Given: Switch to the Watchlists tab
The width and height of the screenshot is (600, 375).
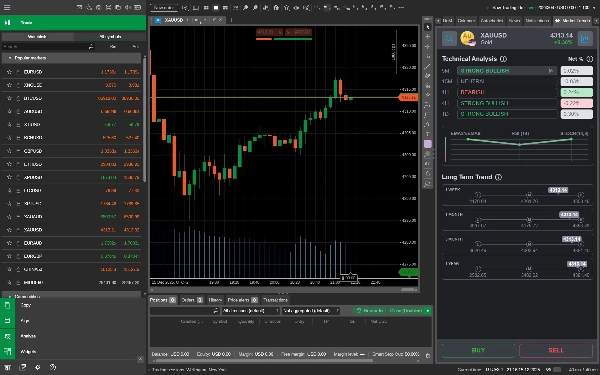Looking at the screenshot, I should coord(37,37).
